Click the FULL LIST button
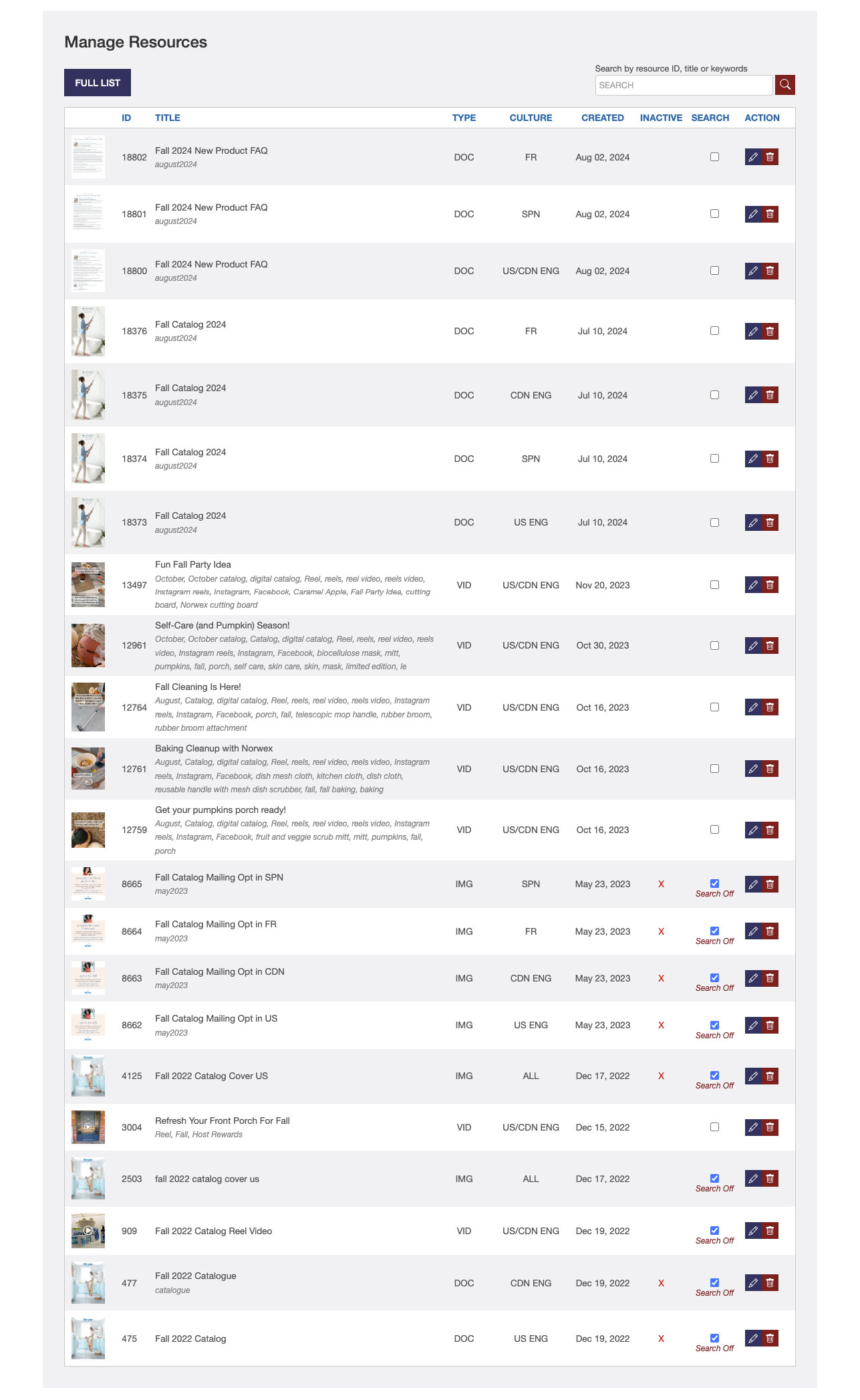The height and width of the screenshot is (1400, 860). click(98, 83)
